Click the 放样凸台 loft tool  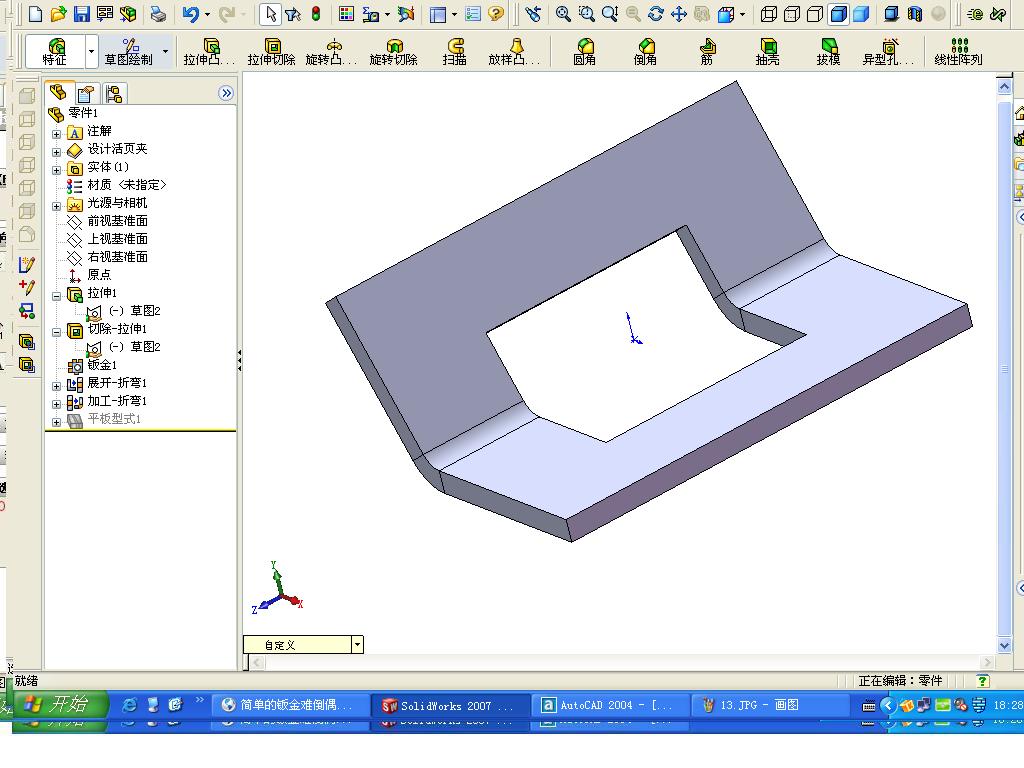515,52
